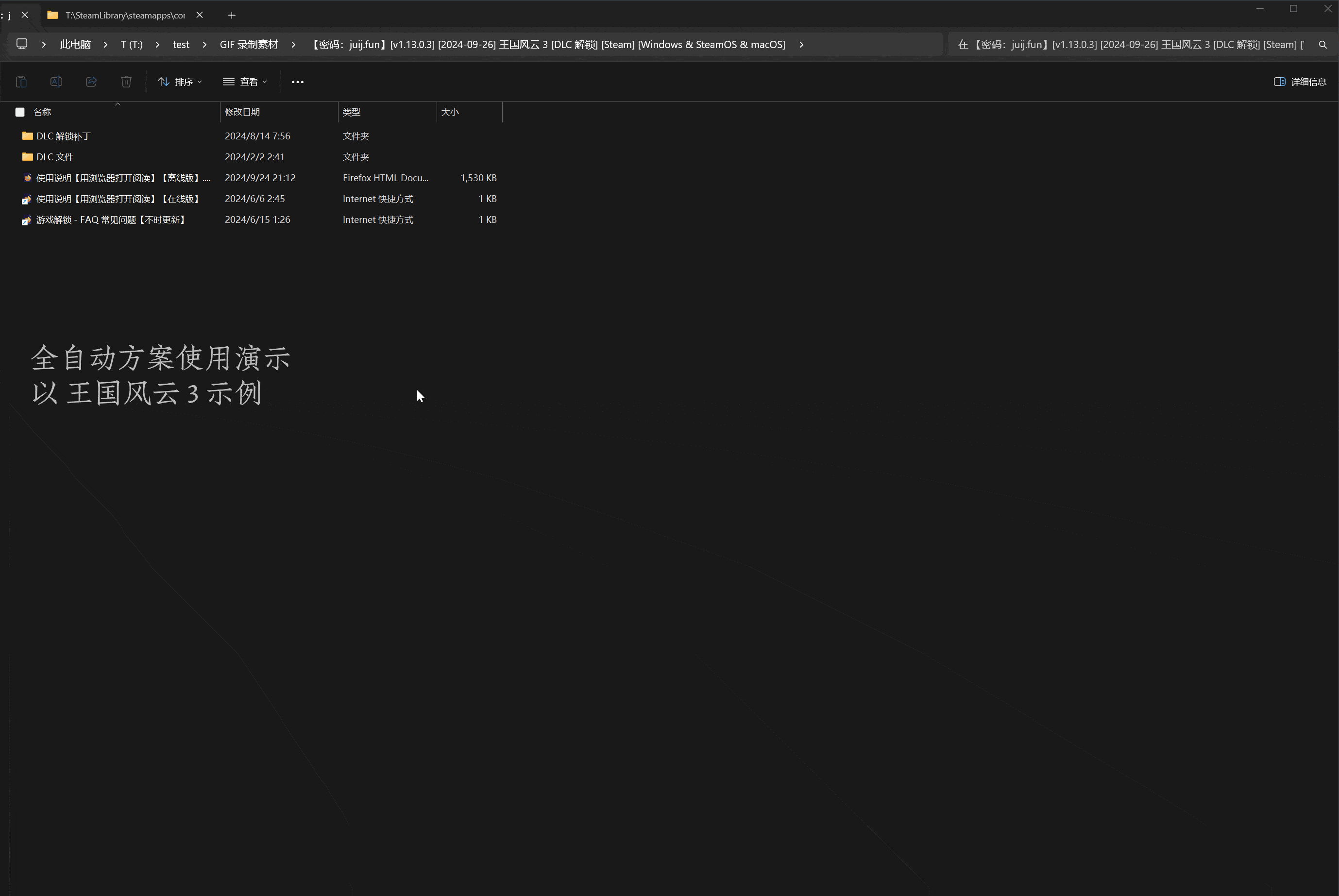Click the rename icon in toolbar
This screenshot has height=896, width=1339.
56,82
